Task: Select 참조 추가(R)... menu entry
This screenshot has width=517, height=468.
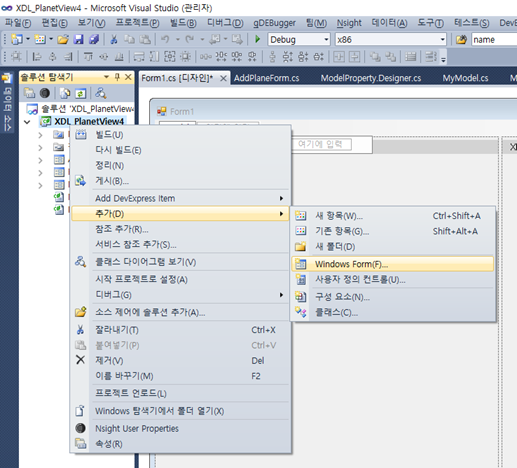Action: point(180,229)
